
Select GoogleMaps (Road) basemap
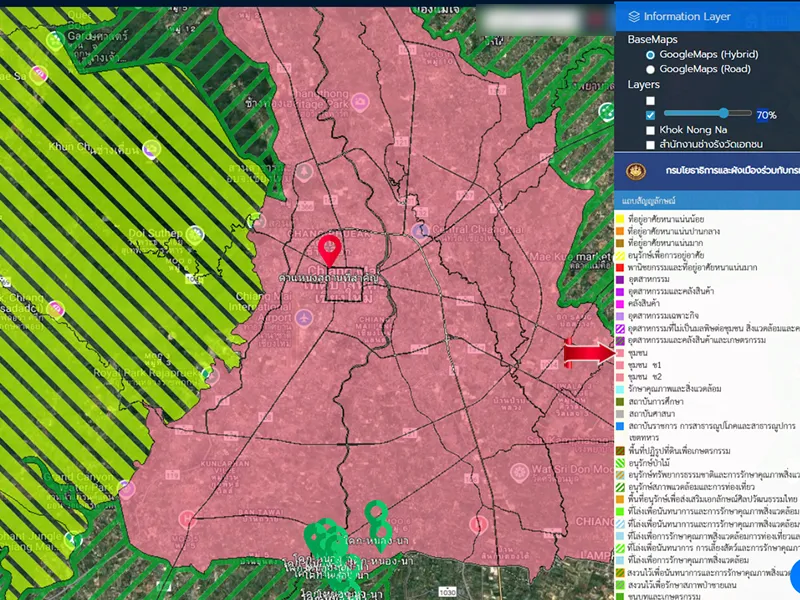click(x=651, y=69)
